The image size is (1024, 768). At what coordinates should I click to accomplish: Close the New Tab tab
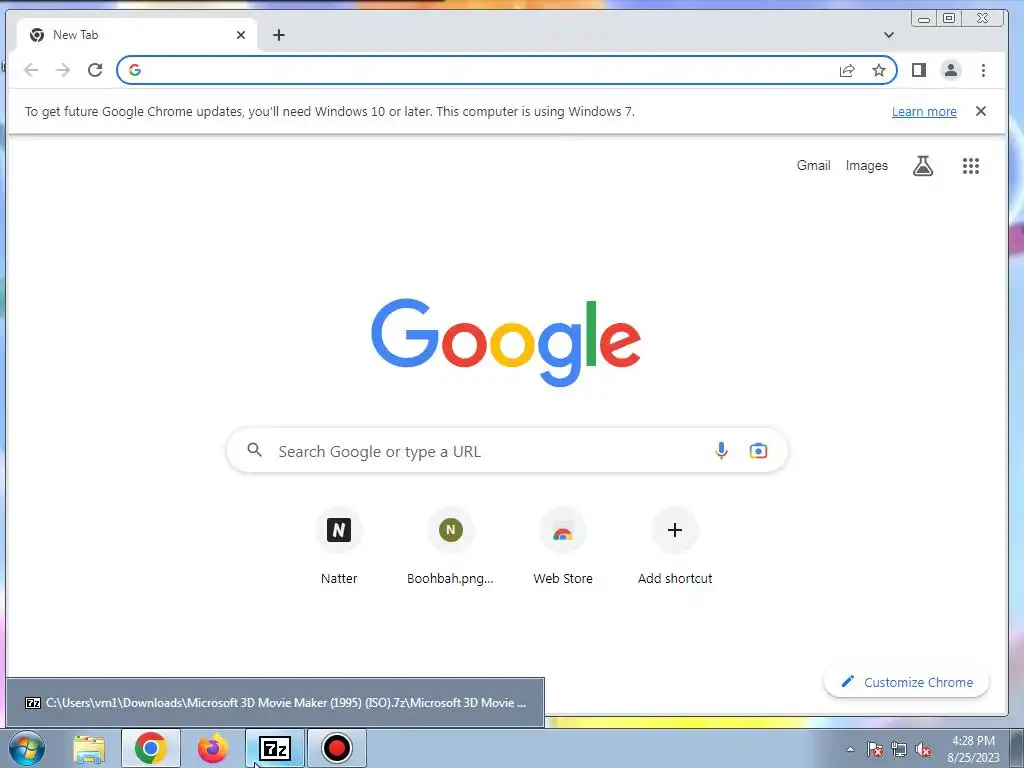pyautogui.click(x=241, y=35)
